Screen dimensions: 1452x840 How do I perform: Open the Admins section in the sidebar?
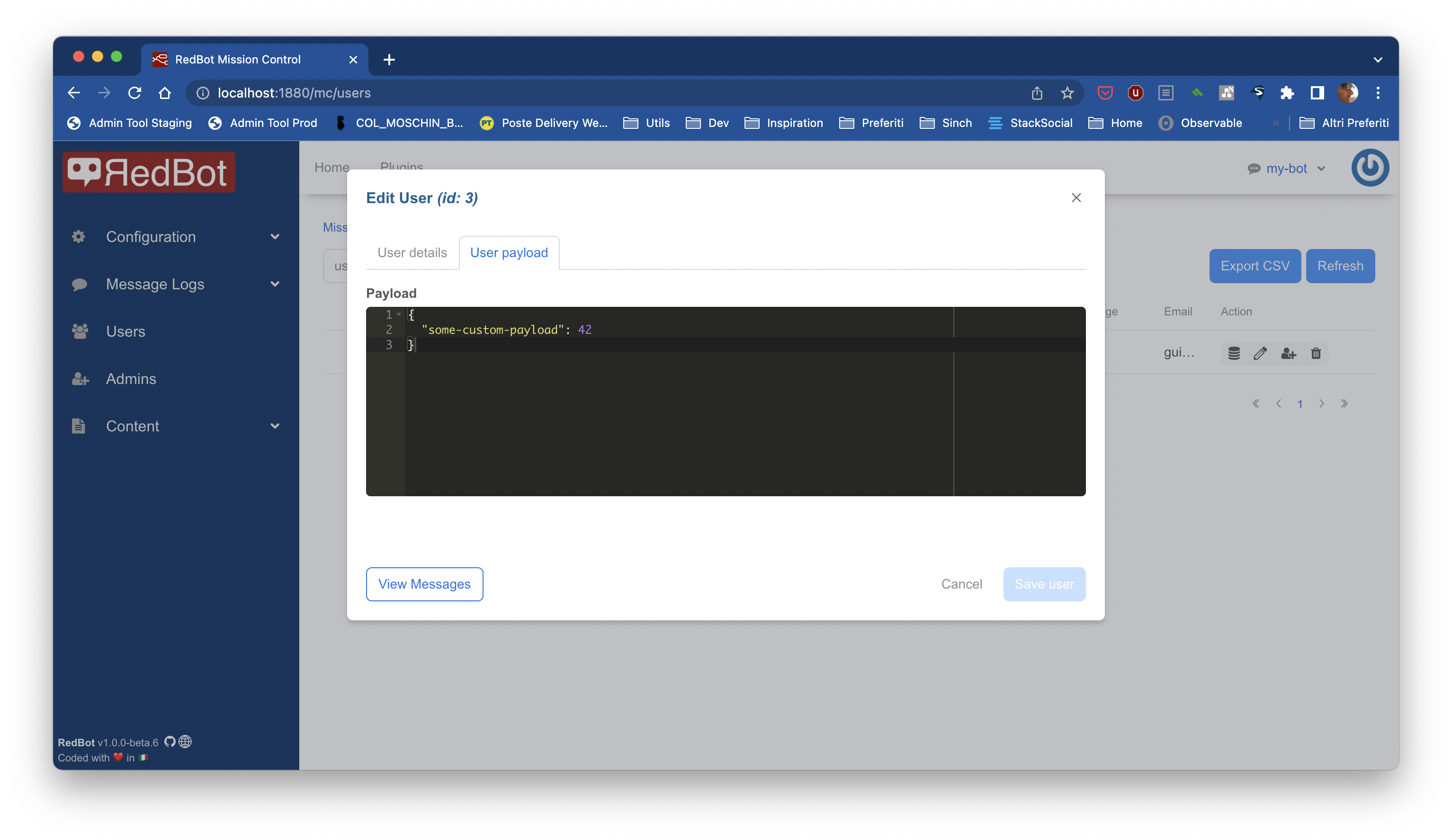click(131, 378)
